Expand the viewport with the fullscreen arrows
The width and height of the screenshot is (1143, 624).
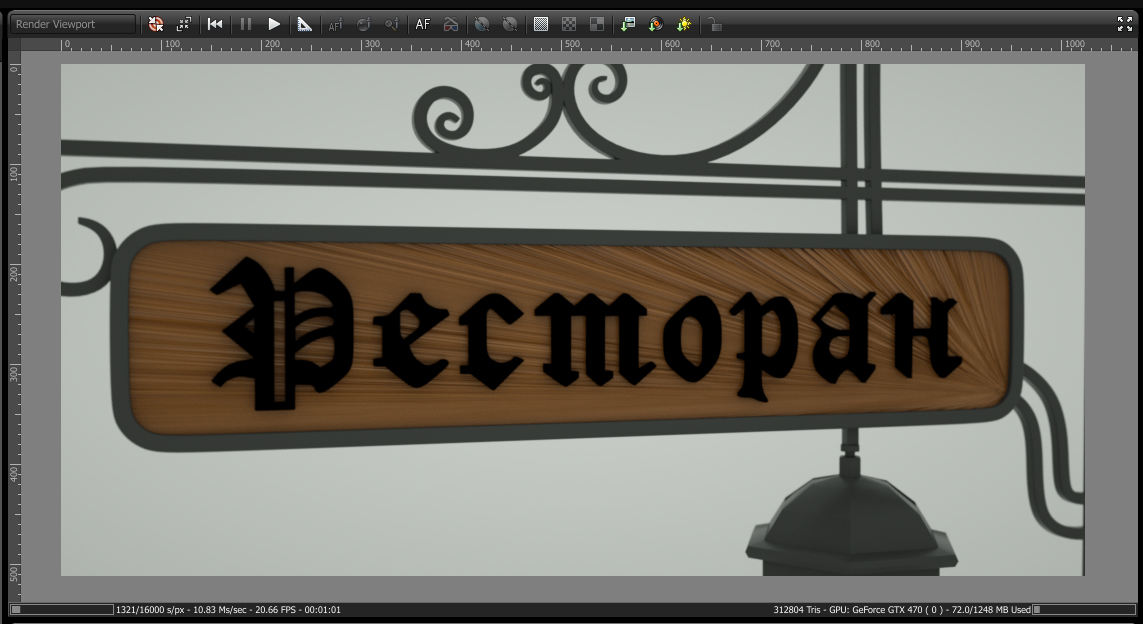pyautogui.click(x=1125, y=24)
